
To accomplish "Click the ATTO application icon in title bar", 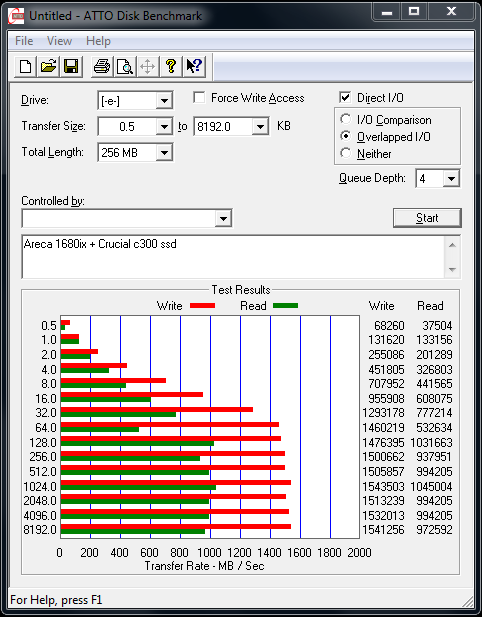I will 17,16.
